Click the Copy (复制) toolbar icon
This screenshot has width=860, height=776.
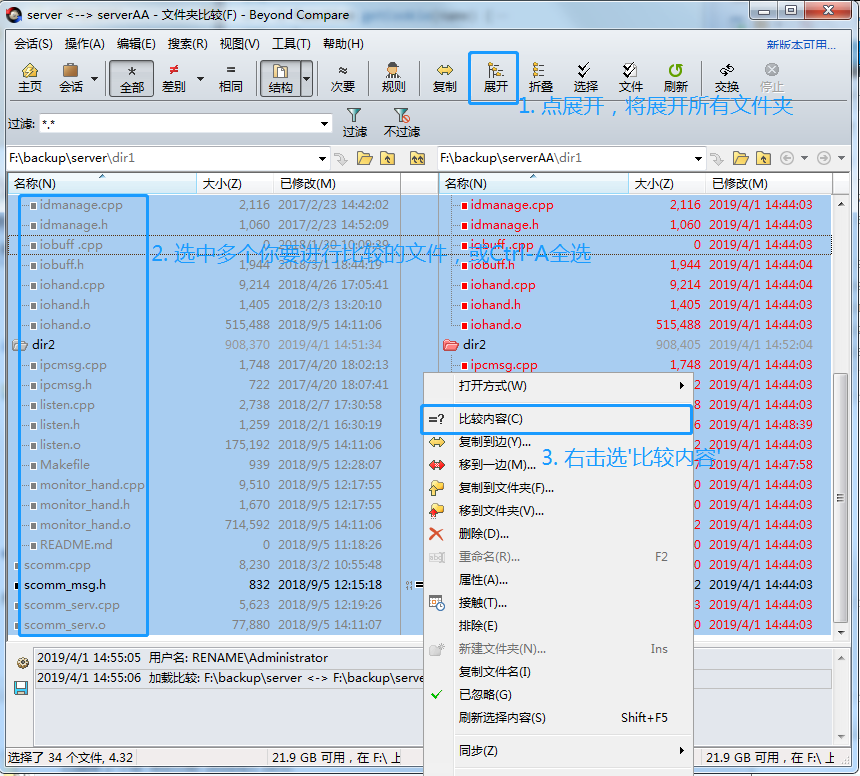click(444, 78)
